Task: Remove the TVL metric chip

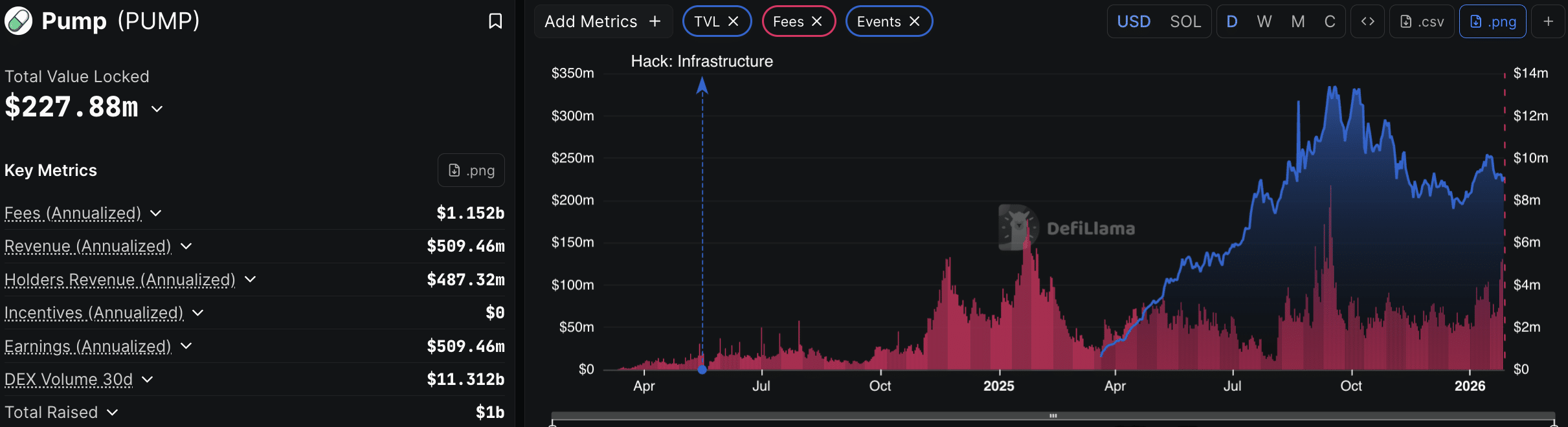Action: (734, 21)
